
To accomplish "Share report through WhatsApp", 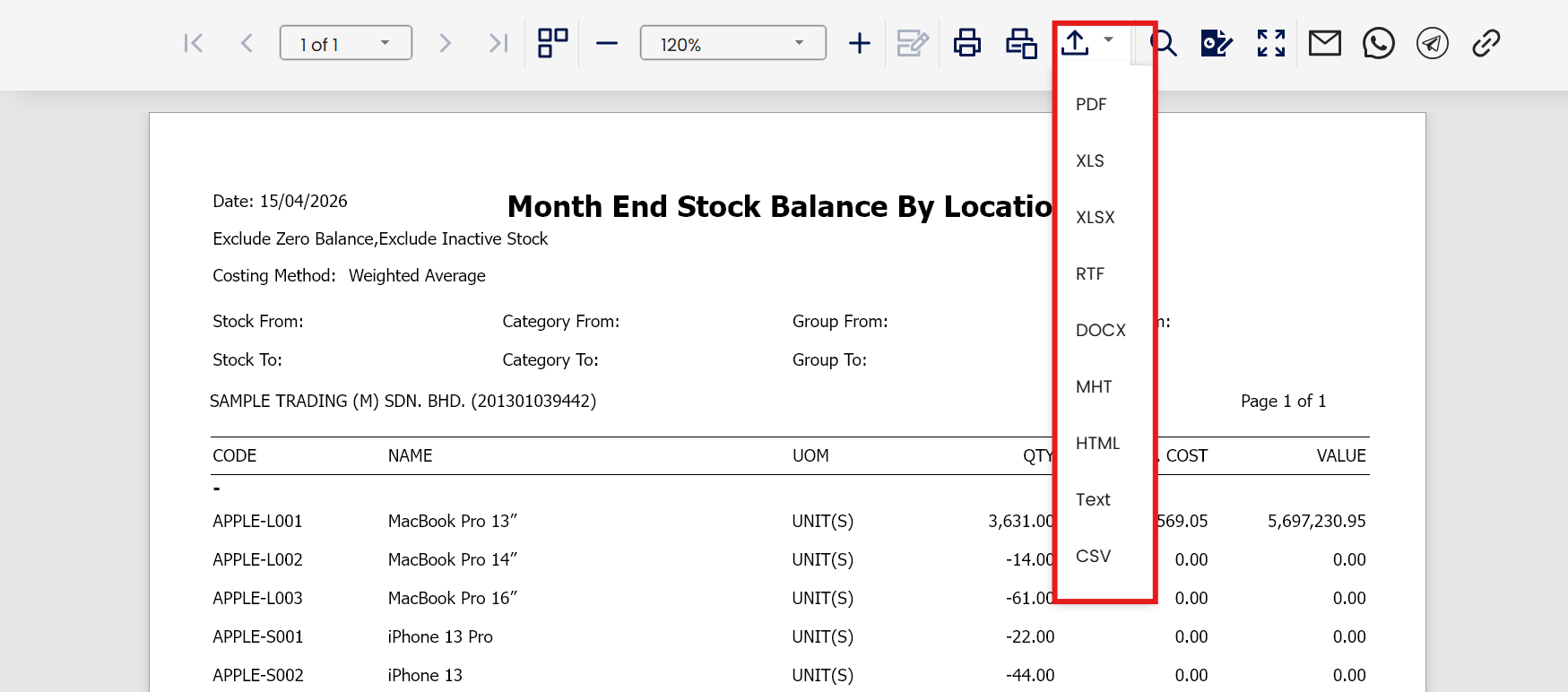I will pyautogui.click(x=1378, y=43).
